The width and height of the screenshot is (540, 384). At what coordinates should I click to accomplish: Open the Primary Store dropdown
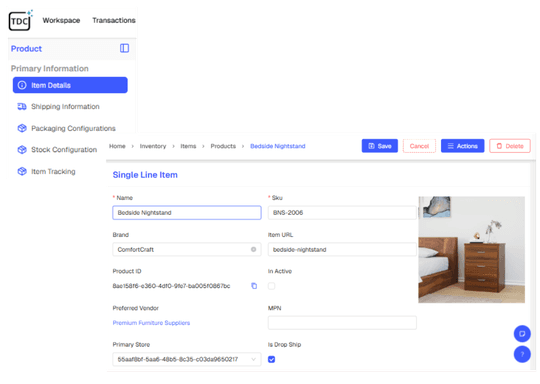[x=187, y=359]
